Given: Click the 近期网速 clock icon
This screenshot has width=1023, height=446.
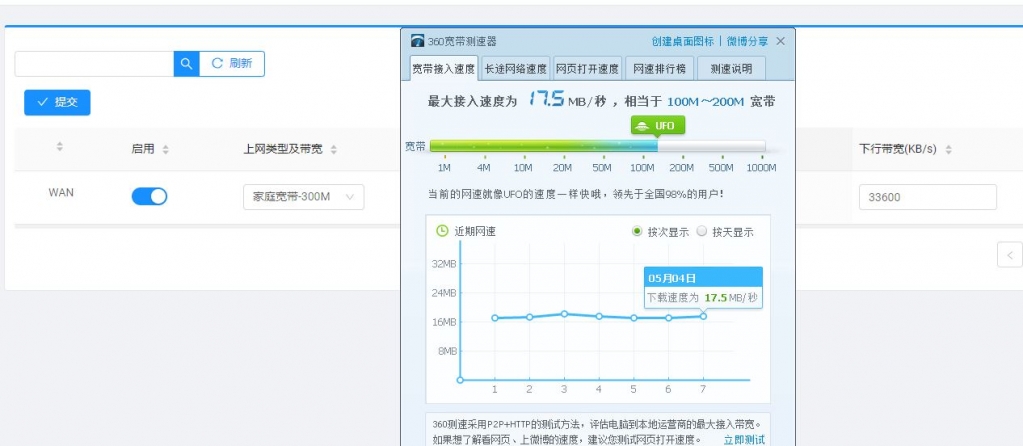Looking at the screenshot, I should click(442, 231).
